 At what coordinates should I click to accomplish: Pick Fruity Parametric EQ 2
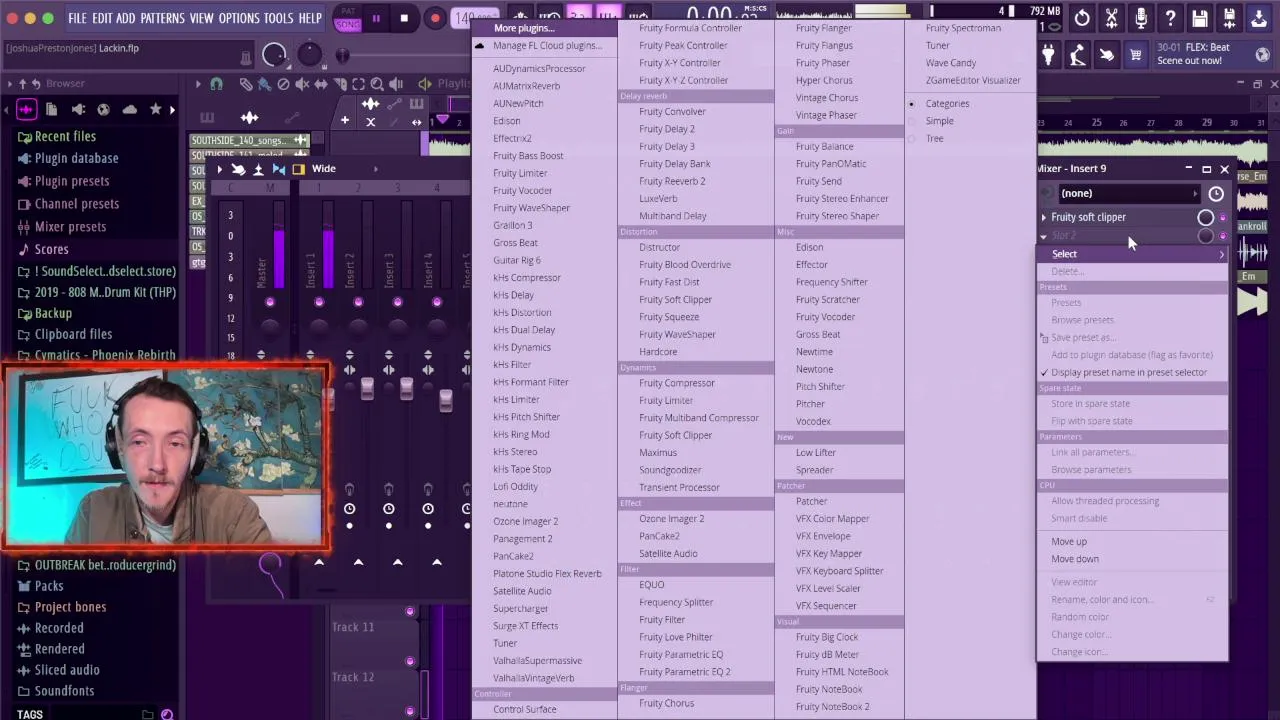pos(684,672)
